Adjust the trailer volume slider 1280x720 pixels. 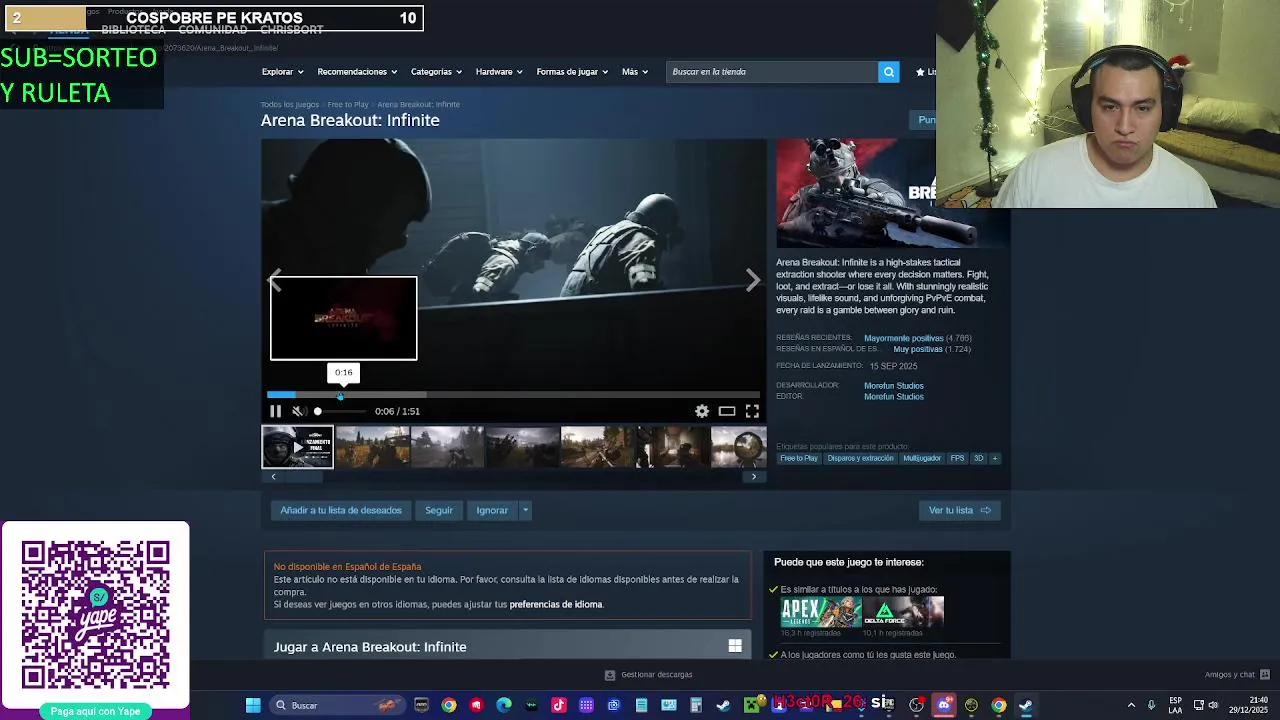click(340, 411)
